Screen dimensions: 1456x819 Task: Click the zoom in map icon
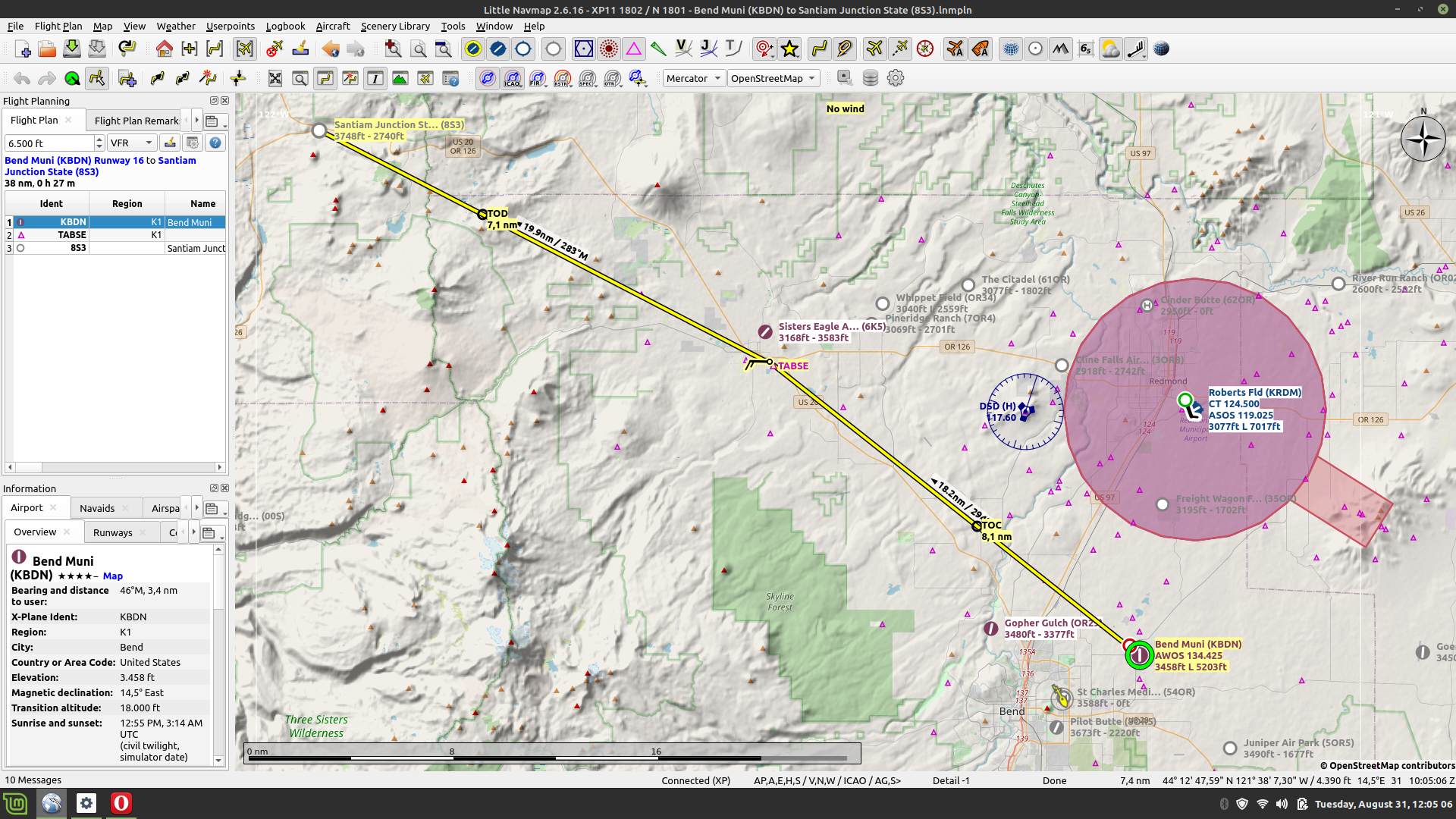[x=393, y=49]
